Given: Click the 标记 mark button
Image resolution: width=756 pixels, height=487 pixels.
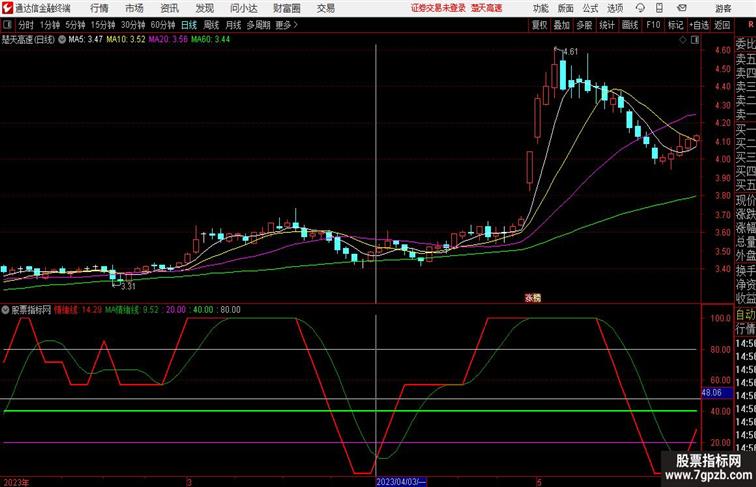Looking at the screenshot, I should pyautogui.click(x=675, y=25).
